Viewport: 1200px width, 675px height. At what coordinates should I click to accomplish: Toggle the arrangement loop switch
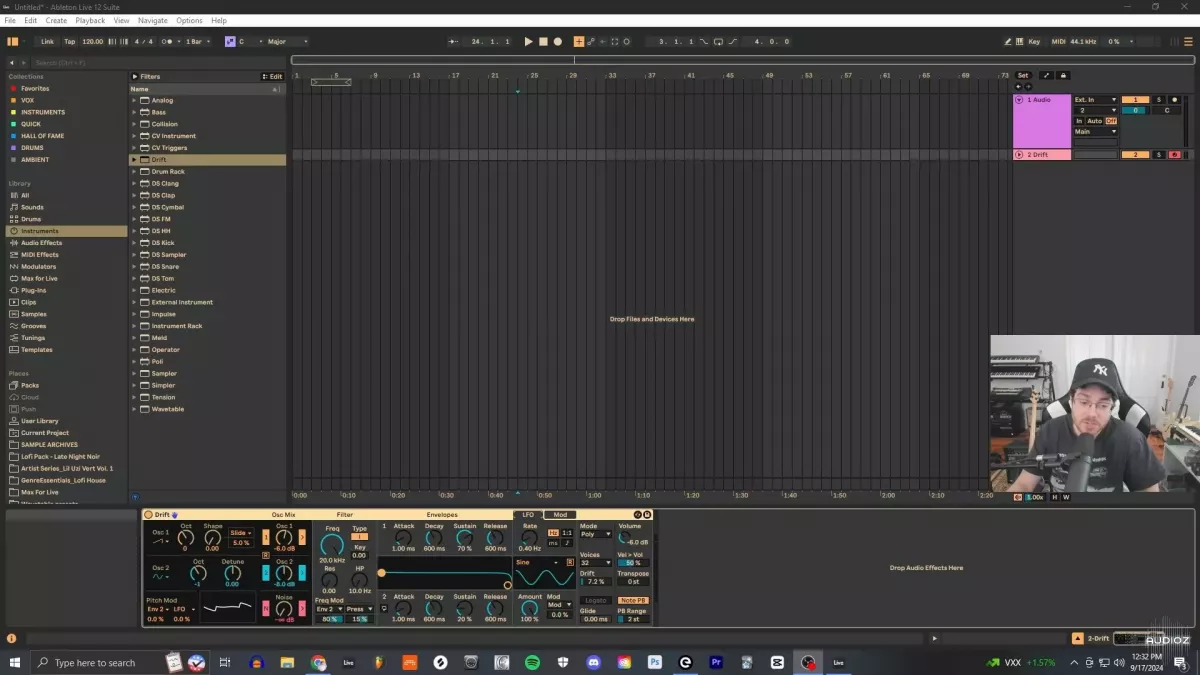(x=719, y=42)
